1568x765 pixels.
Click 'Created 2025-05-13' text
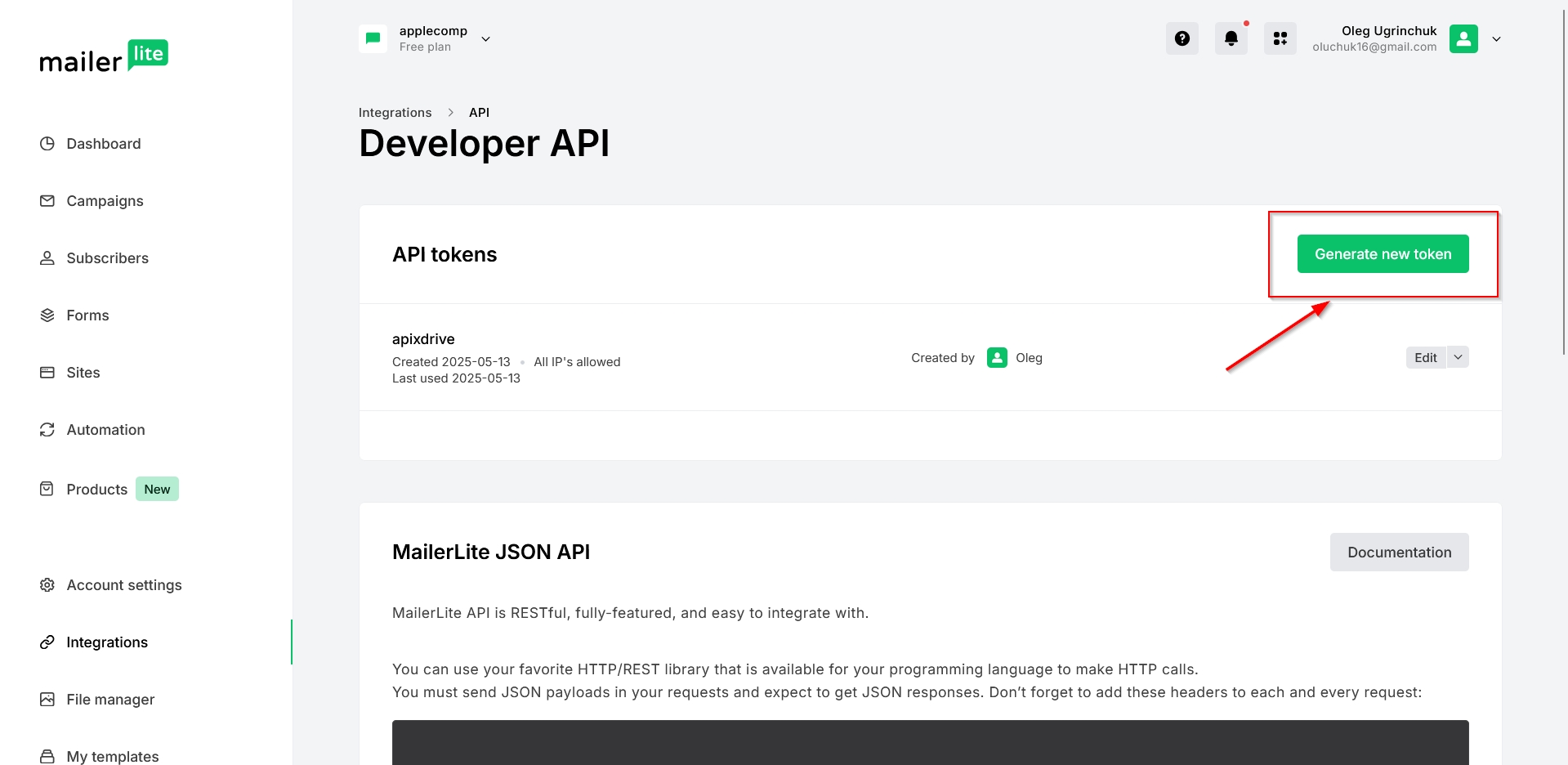tap(451, 362)
